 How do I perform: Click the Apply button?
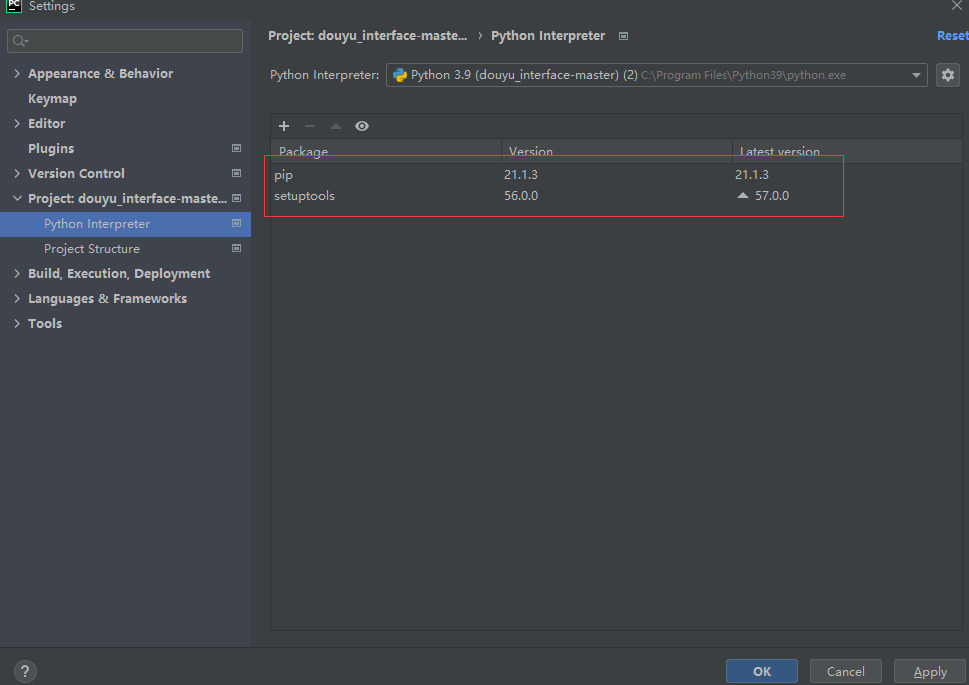pos(930,671)
